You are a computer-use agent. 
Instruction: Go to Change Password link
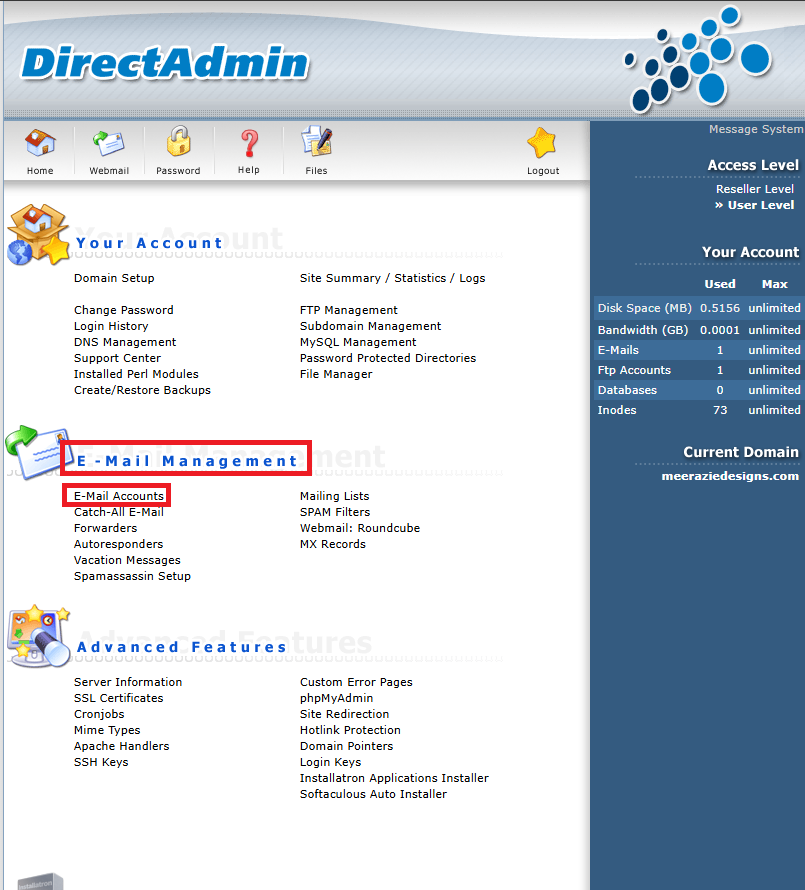point(124,310)
